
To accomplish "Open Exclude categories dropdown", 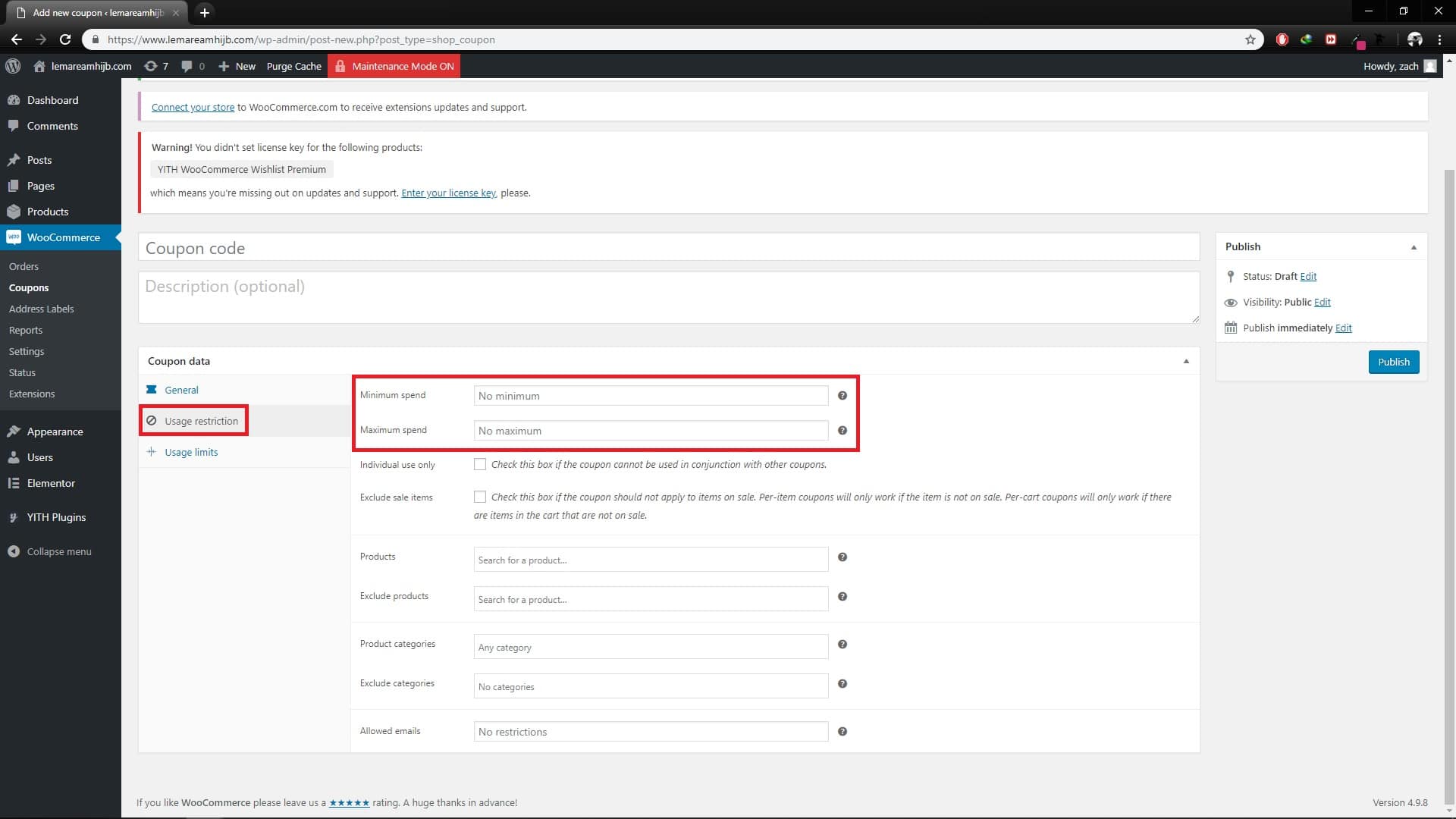I will (651, 686).
